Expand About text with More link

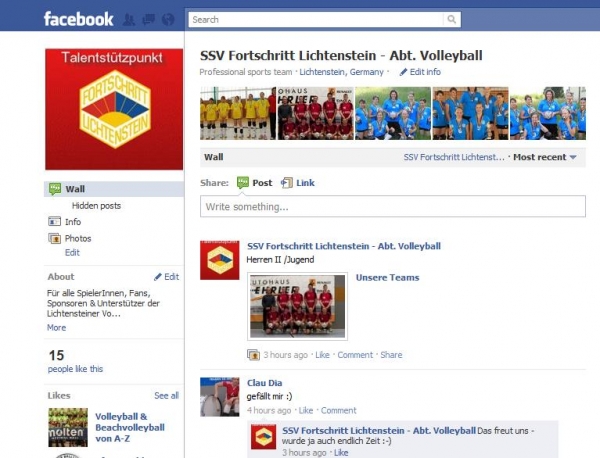tap(56, 328)
